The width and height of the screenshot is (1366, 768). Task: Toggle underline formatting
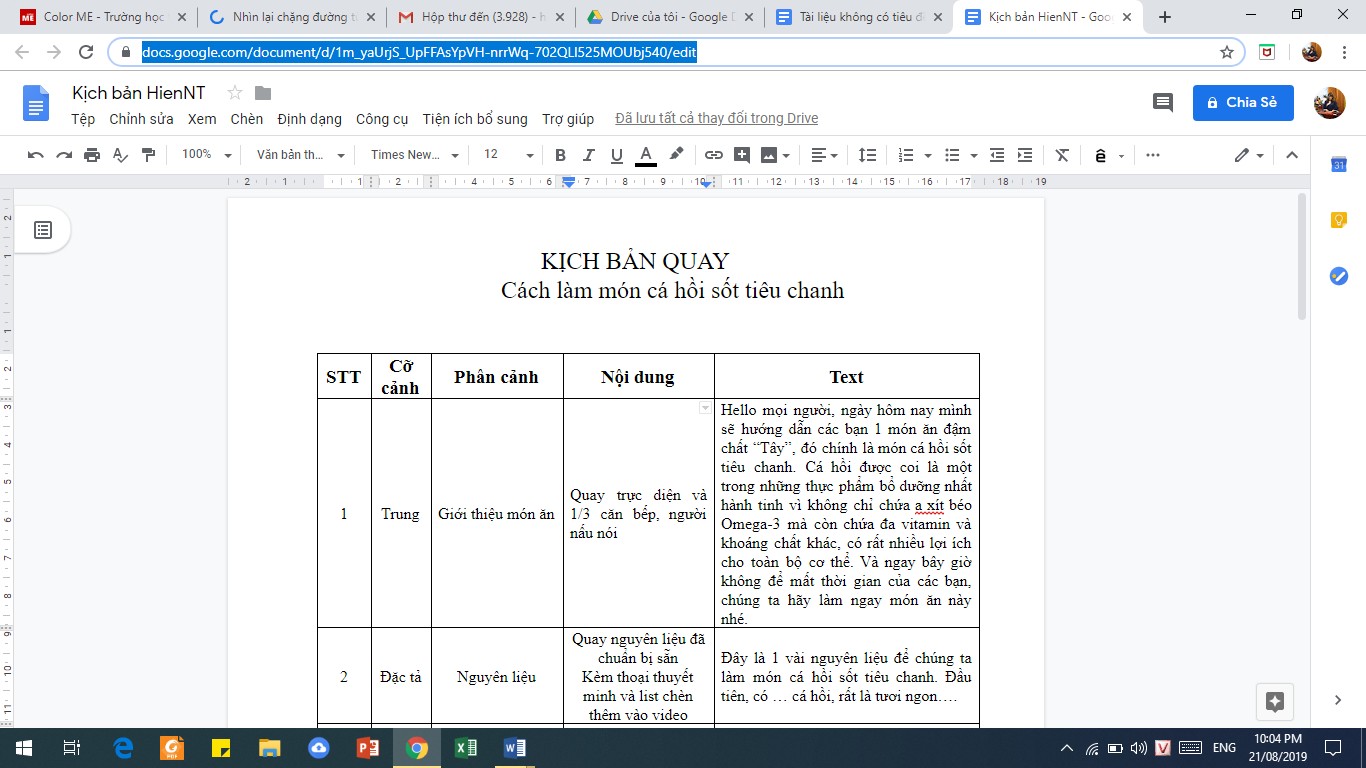[x=616, y=155]
